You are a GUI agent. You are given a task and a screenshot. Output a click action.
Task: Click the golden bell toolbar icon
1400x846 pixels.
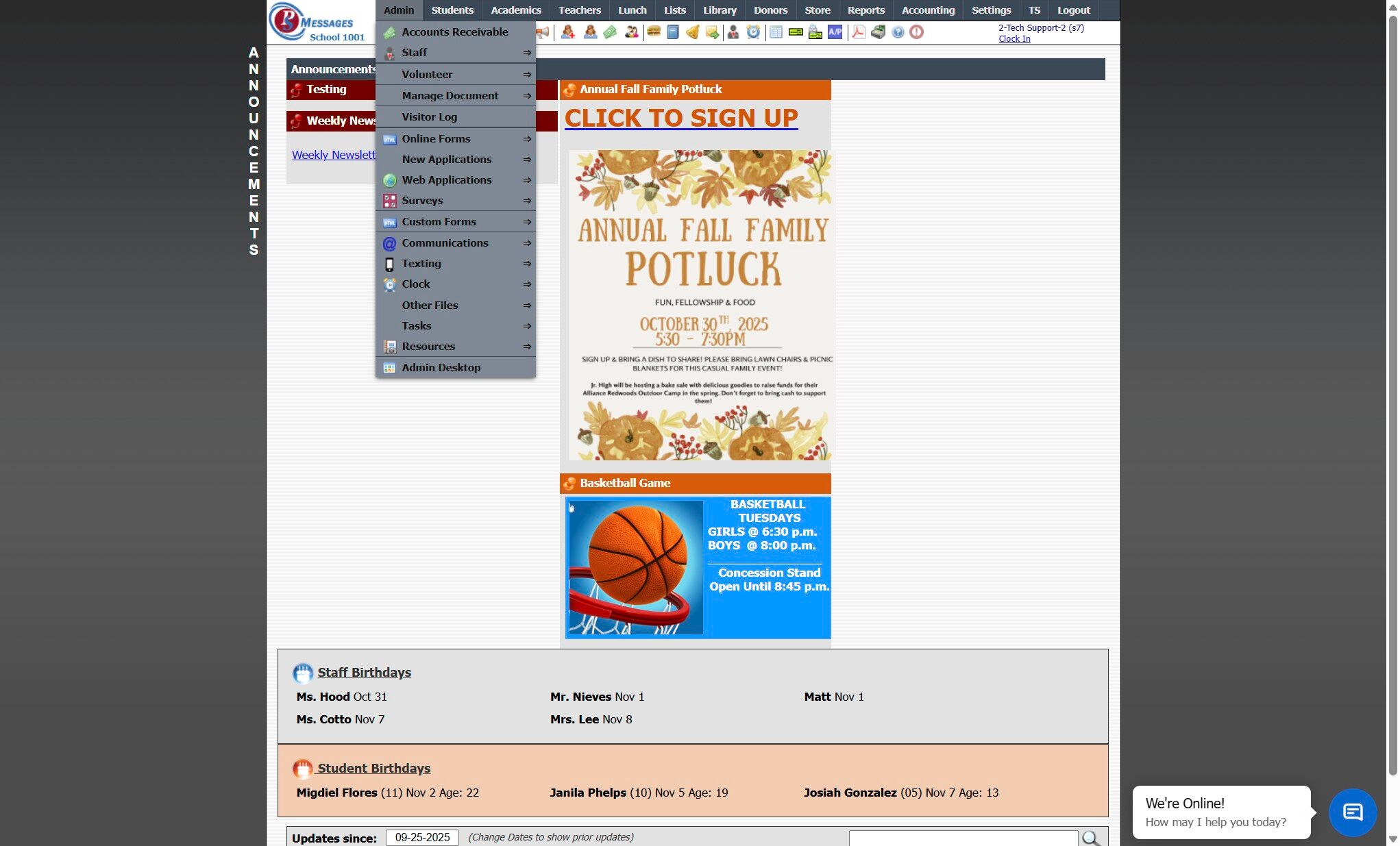693,32
